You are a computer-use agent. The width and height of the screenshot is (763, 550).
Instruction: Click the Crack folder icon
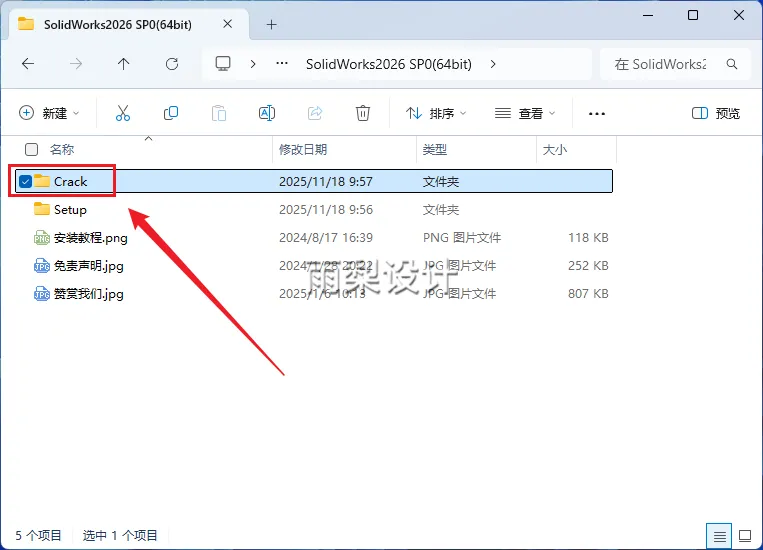coord(42,181)
